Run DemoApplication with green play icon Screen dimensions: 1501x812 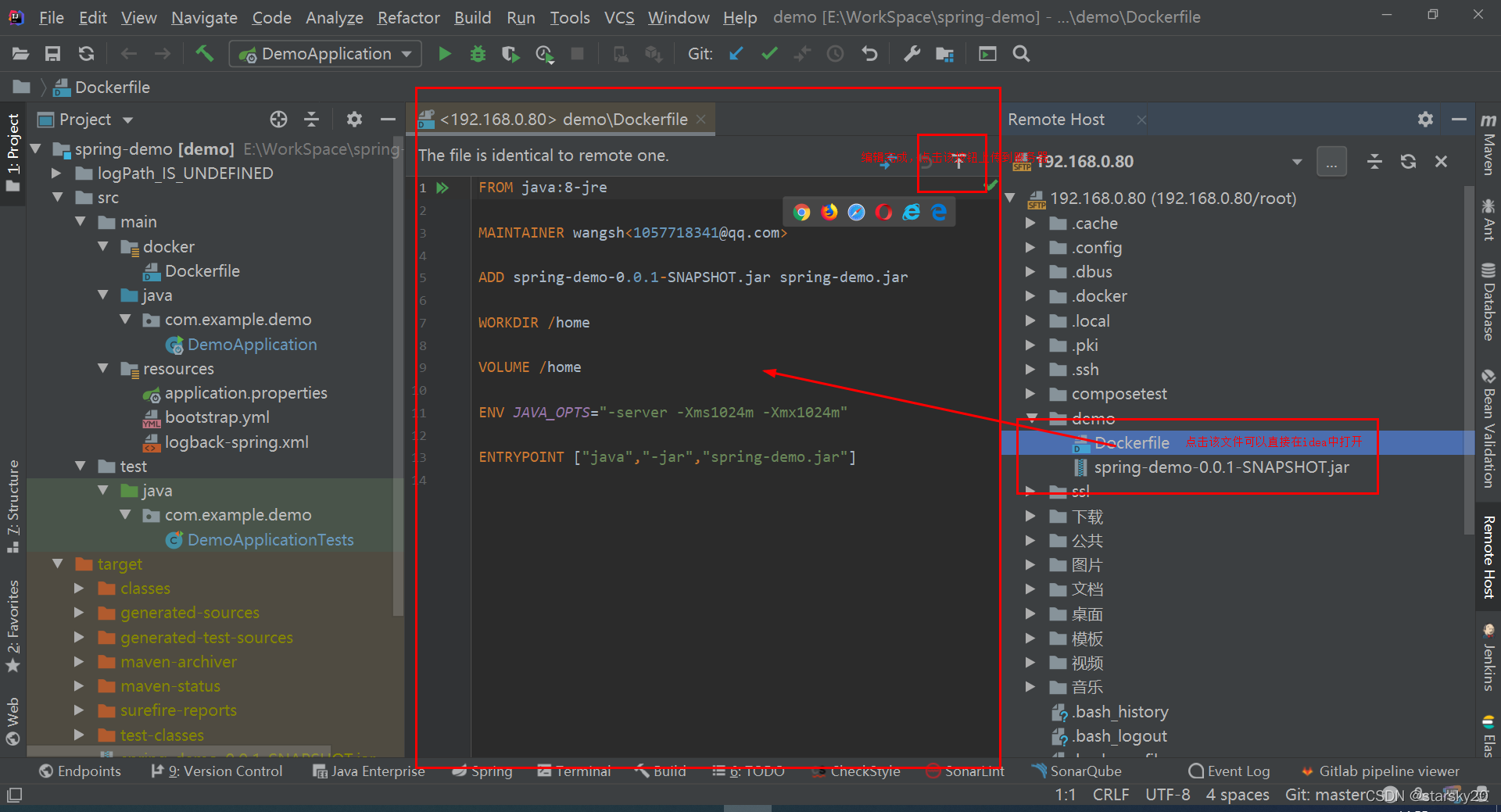pos(445,54)
